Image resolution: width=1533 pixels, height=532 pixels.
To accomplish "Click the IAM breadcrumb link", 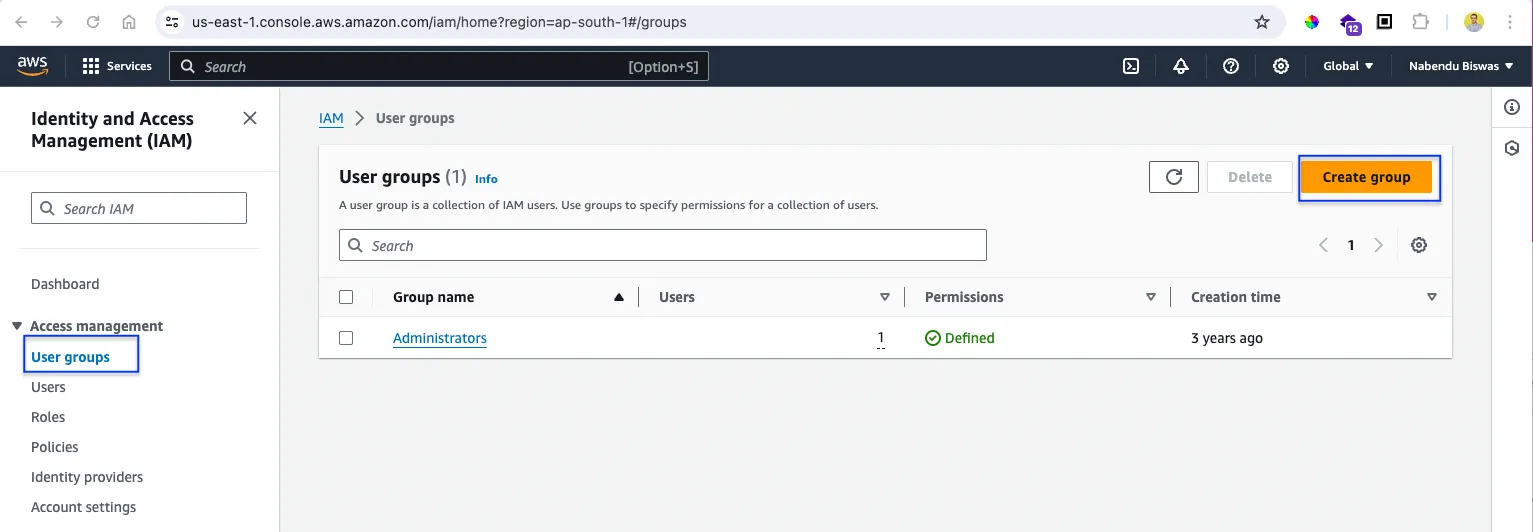I will 331,118.
